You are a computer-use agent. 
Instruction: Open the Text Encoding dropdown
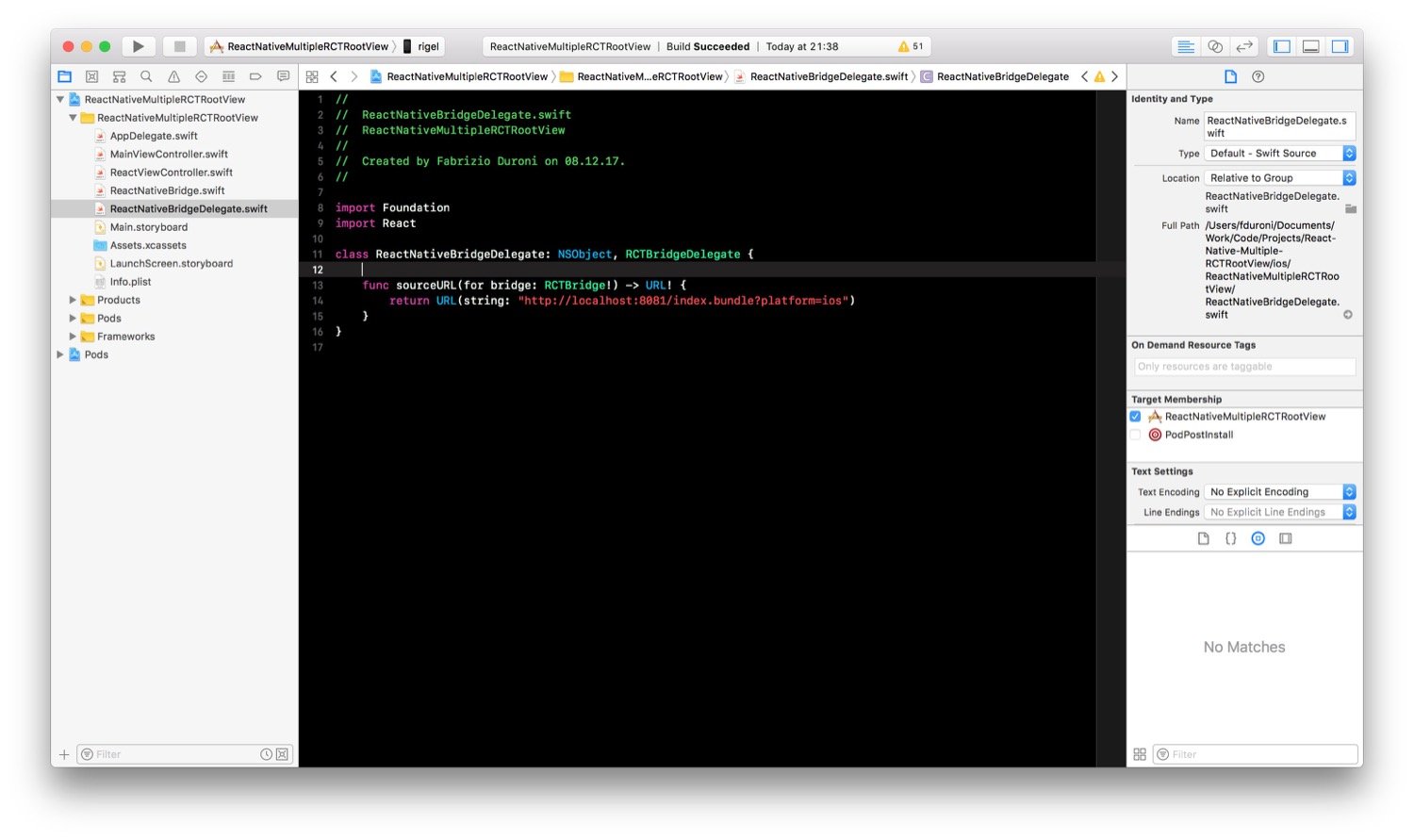coord(1279,491)
